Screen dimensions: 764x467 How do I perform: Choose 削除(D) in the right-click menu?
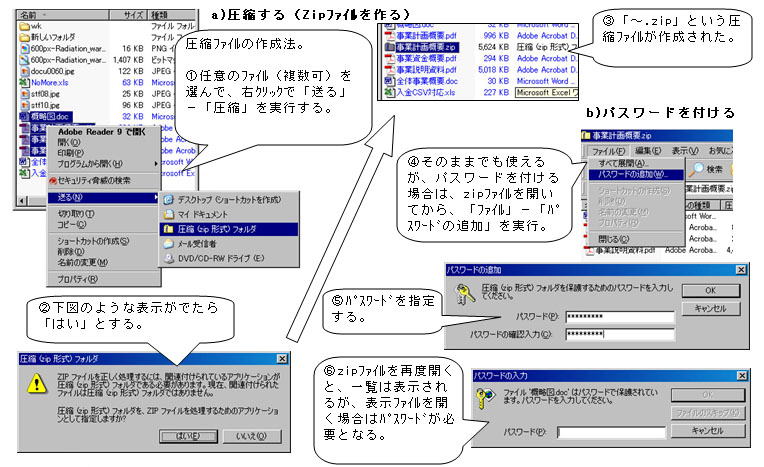(71, 252)
